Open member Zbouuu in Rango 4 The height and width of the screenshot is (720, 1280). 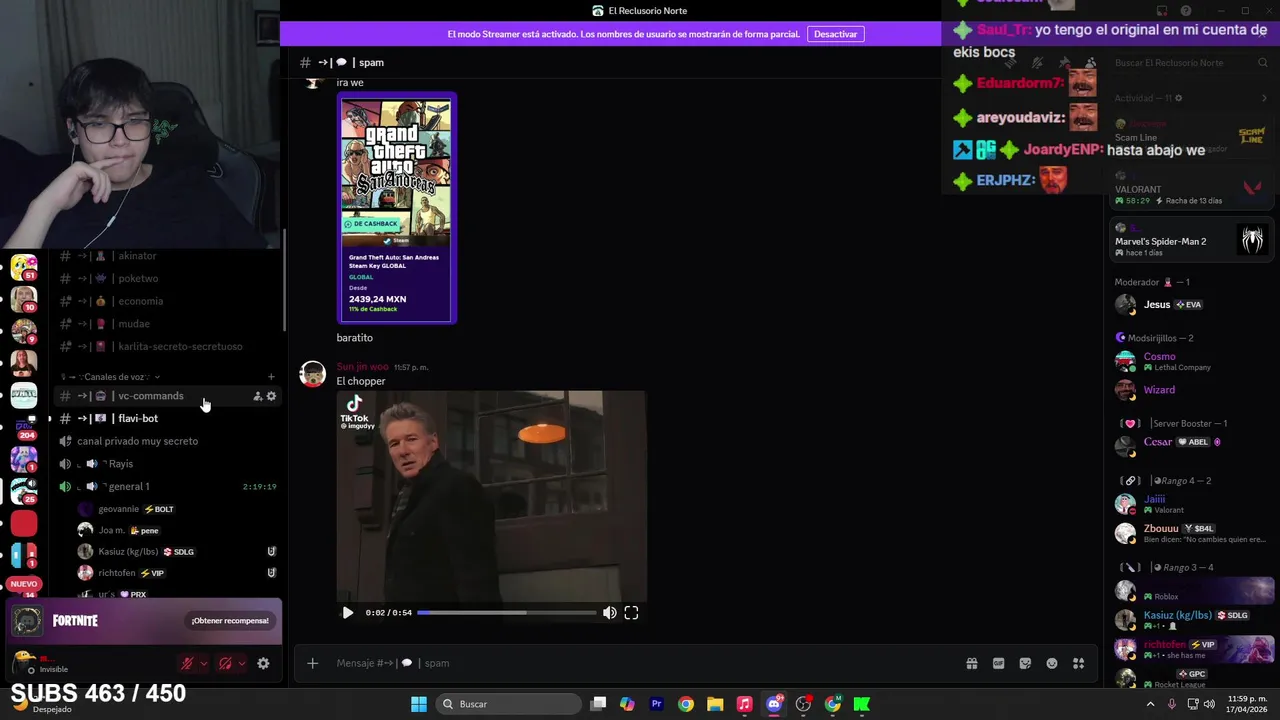1192,533
